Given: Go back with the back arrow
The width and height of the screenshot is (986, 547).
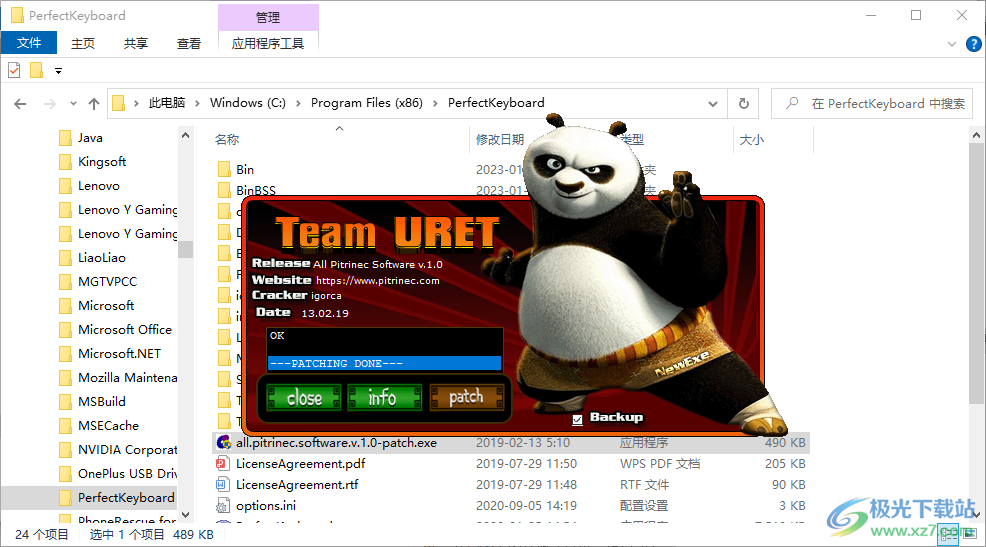Looking at the screenshot, I should point(20,104).
